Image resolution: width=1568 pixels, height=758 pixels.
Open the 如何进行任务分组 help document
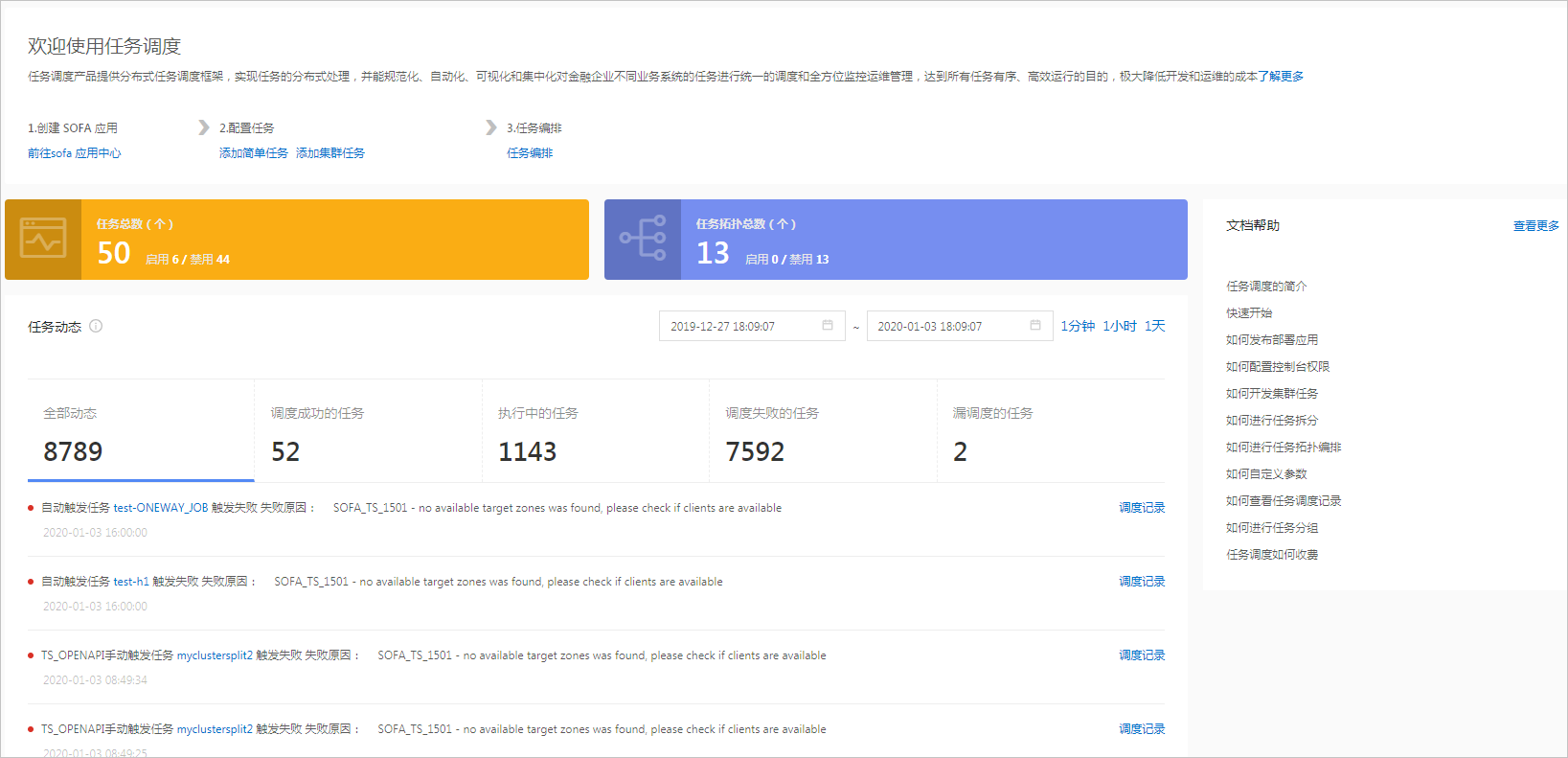pos(1272,528)
